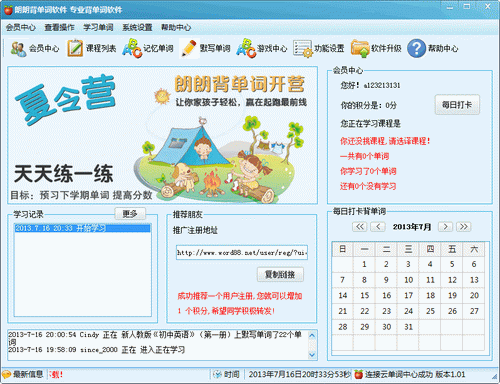
Task: Select day 16 in the calendar
Action: tap(386, 295)
